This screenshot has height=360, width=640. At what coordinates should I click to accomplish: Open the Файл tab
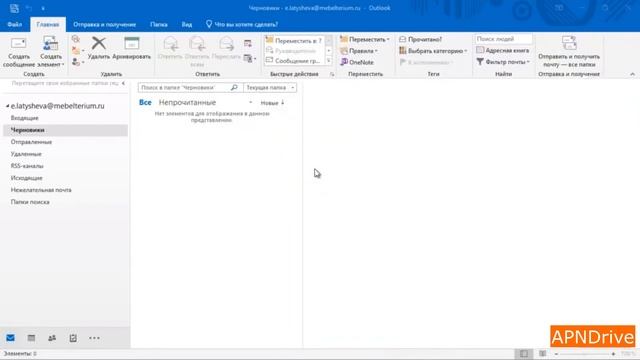(x=15, y=24)
